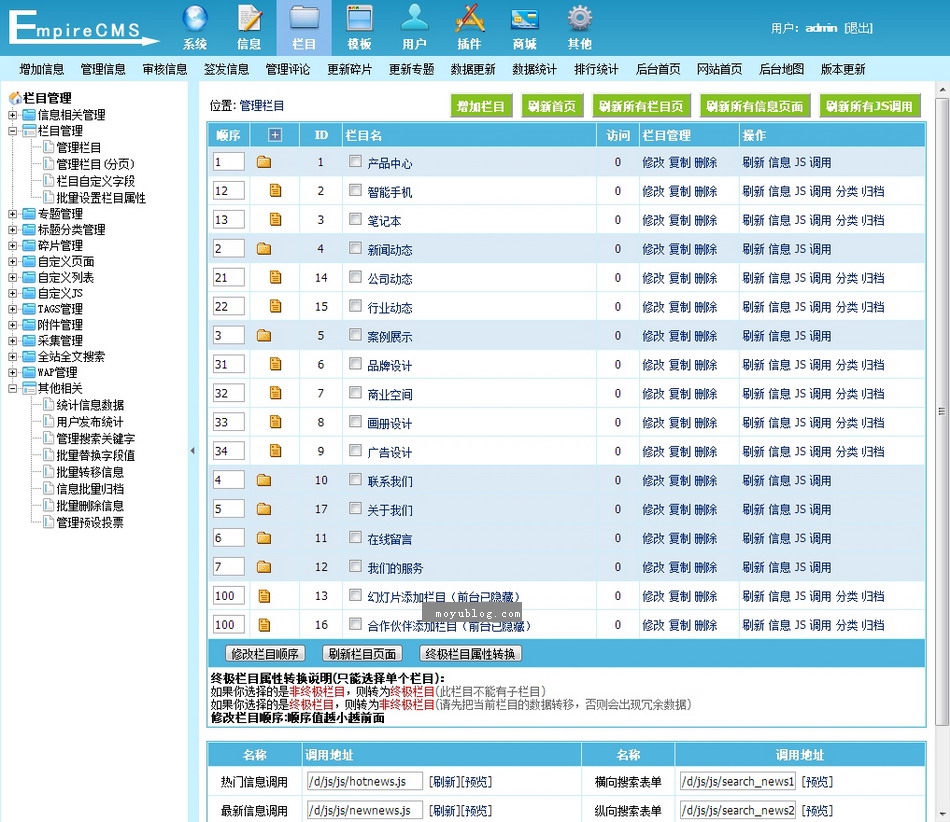Click folder icon in 在线留言 row

click(264, 538)
